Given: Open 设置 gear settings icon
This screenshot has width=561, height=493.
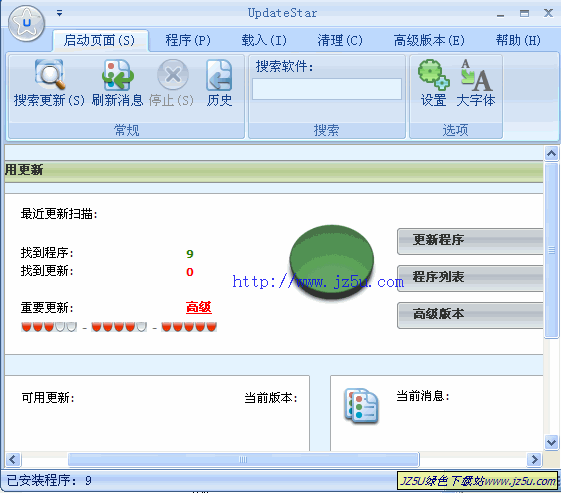Looking at the screenshot, I should (434, 74).
